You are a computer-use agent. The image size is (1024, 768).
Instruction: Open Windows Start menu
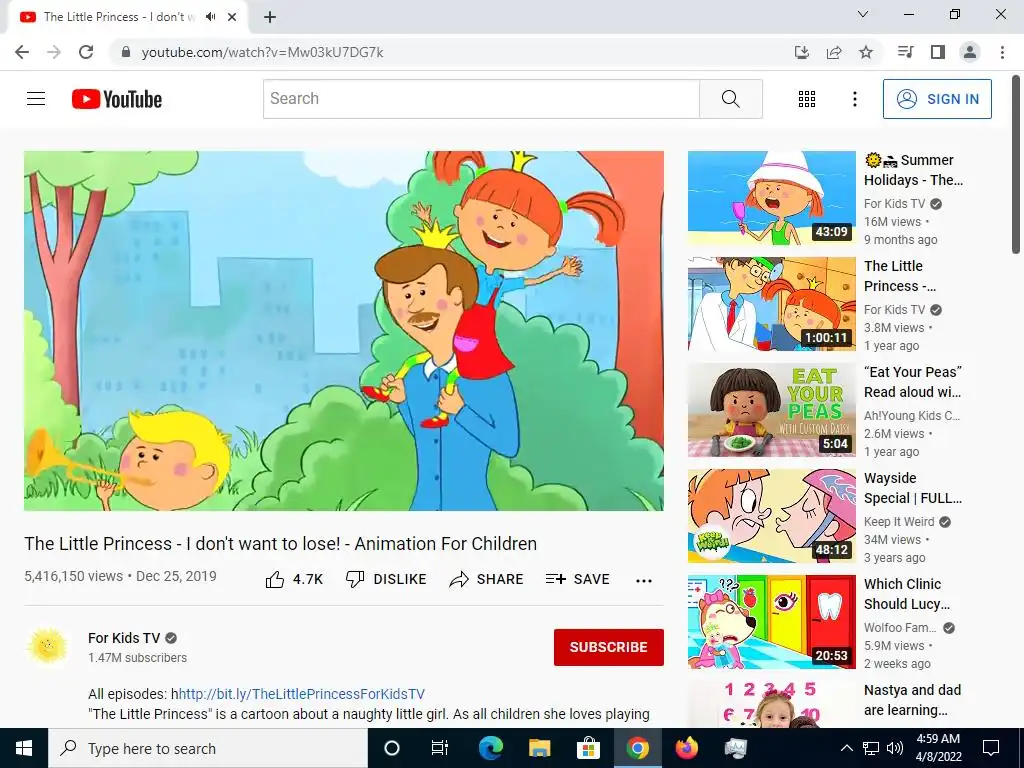24,748
